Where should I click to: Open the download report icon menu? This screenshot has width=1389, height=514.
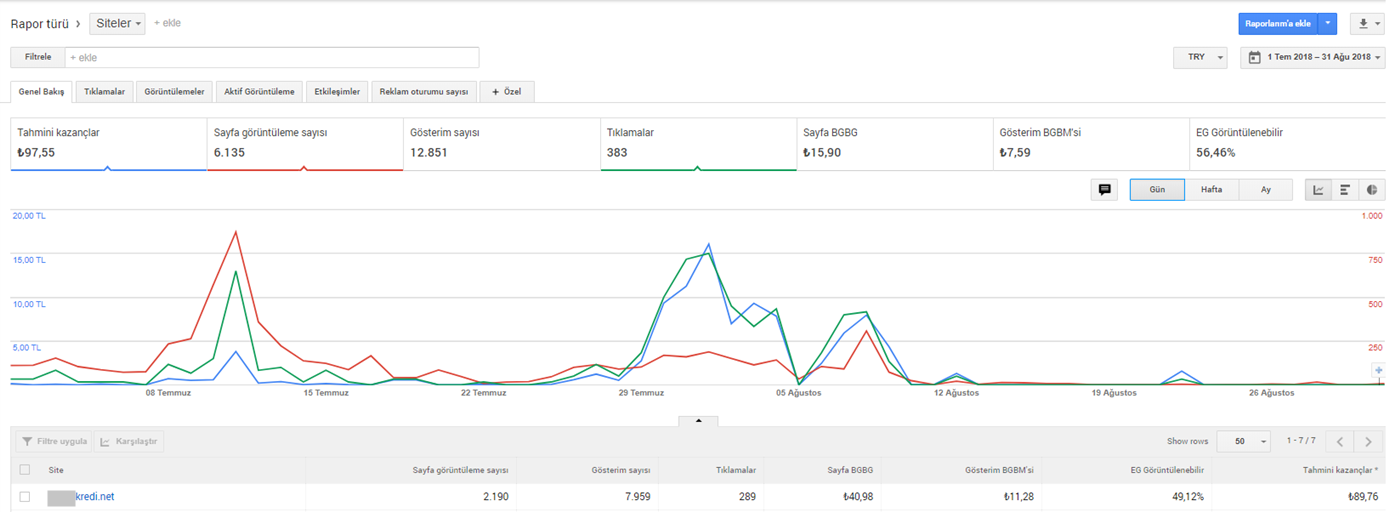(x=1366, y=24)
